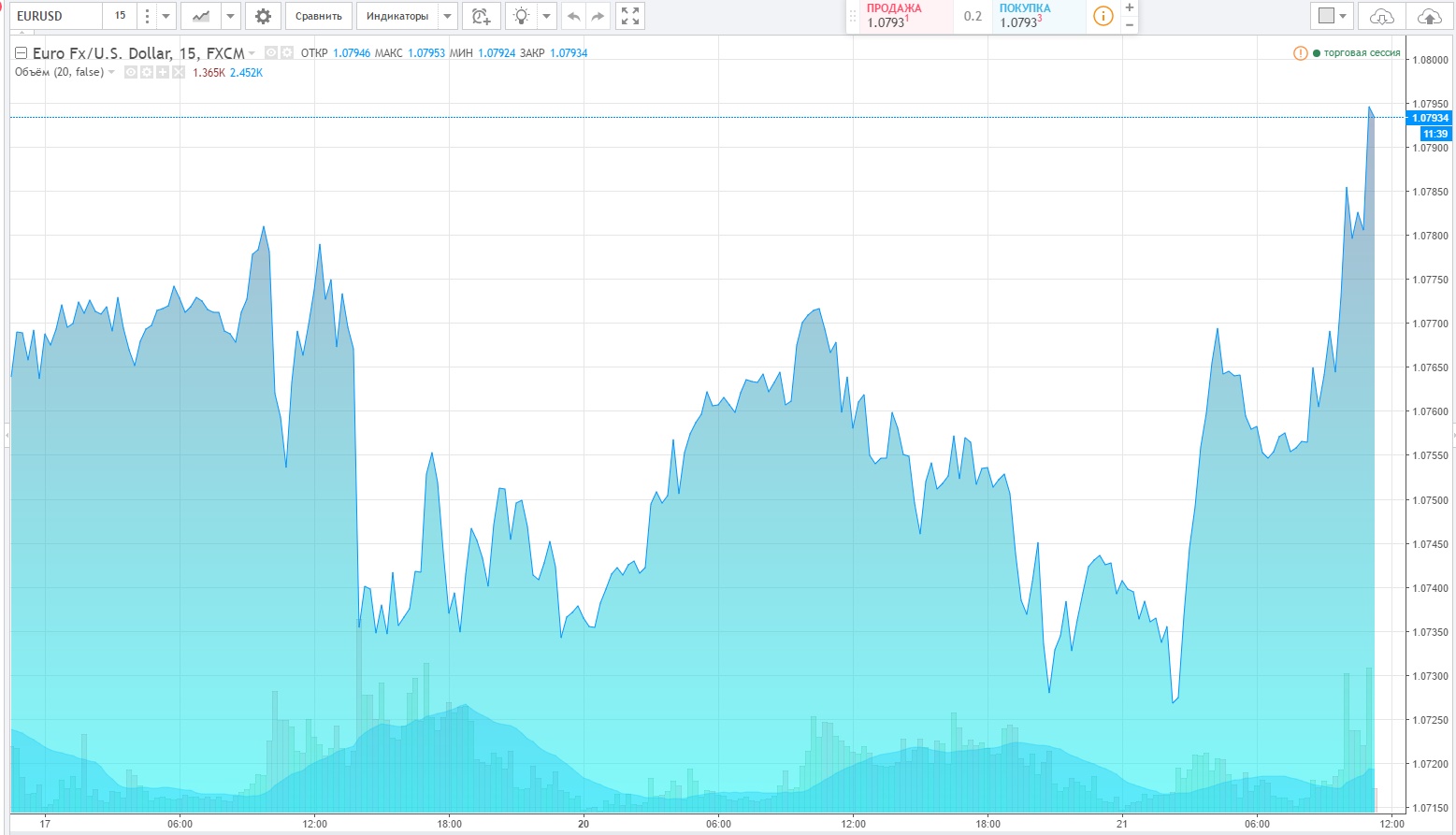Decrease quantity with the minus stepper

[x=1130, y=25]
